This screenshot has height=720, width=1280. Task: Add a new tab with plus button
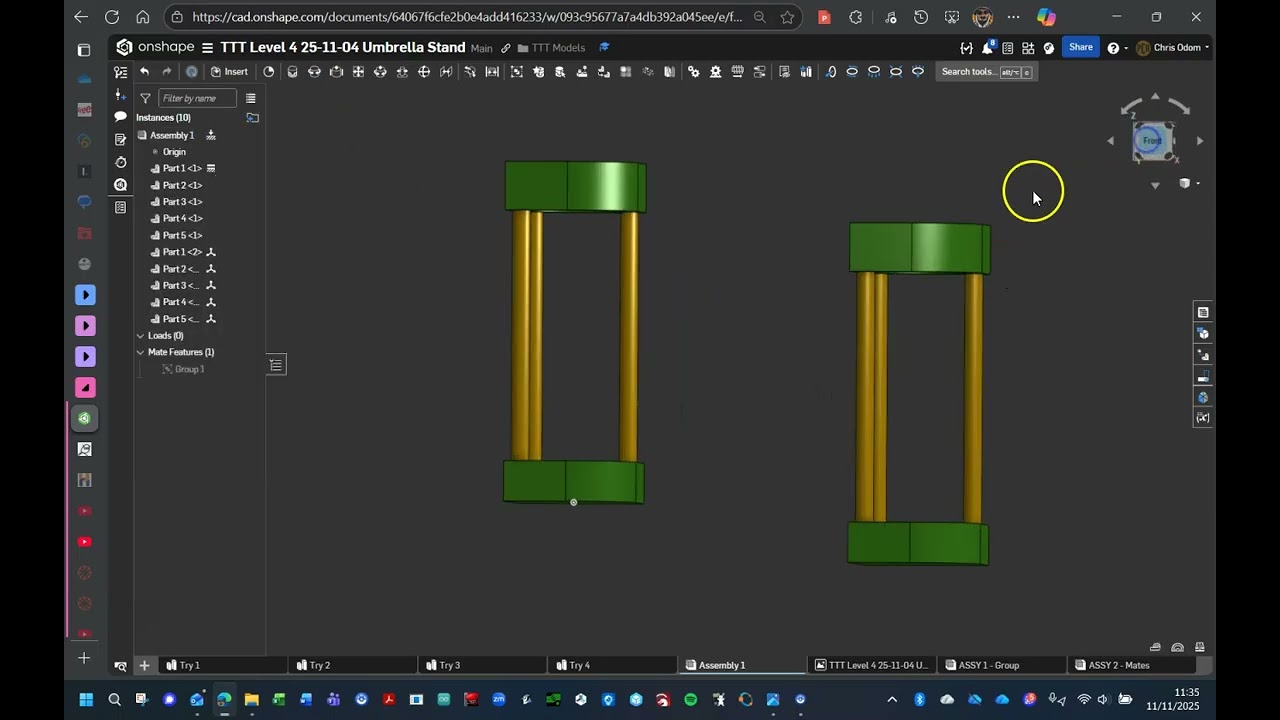(144, 665)
